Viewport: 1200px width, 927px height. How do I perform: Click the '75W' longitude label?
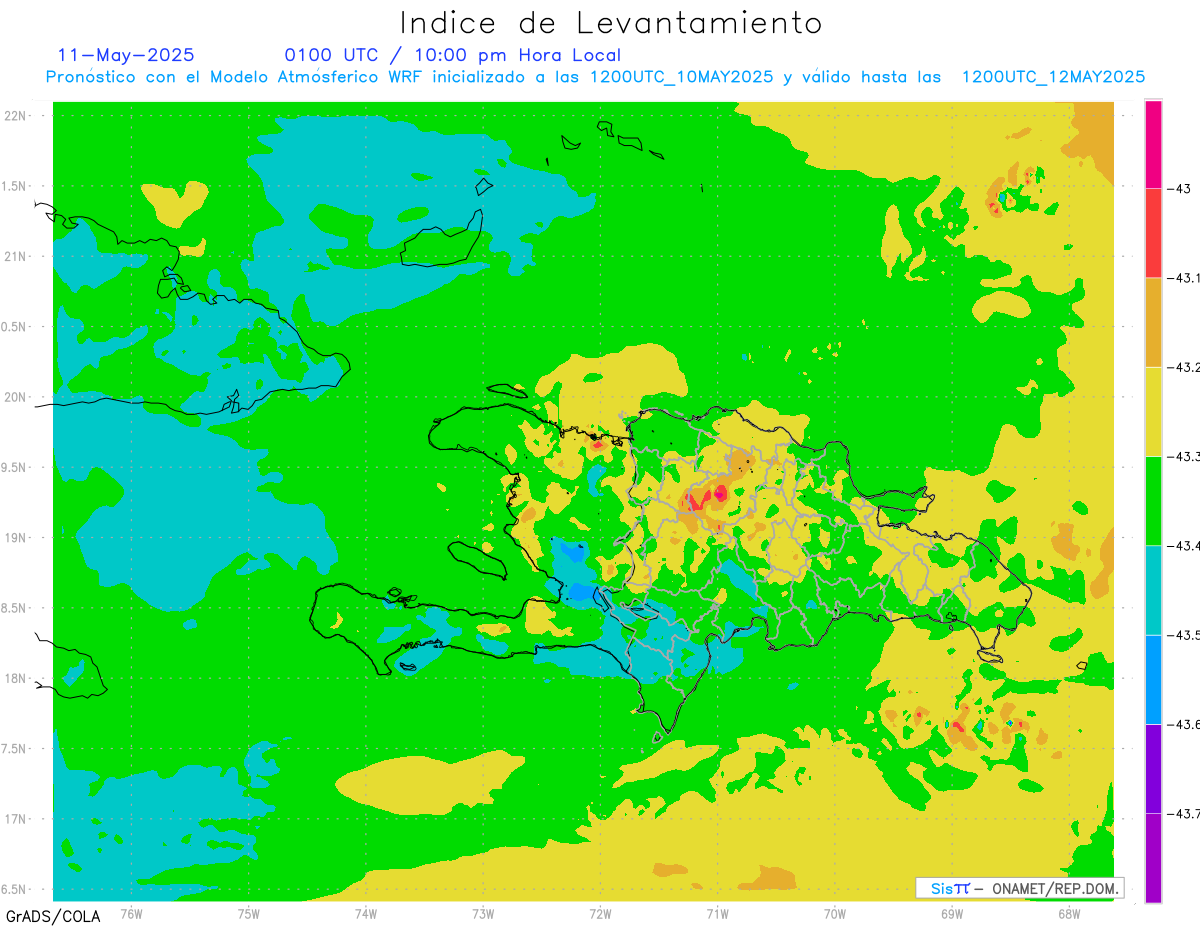249,913
